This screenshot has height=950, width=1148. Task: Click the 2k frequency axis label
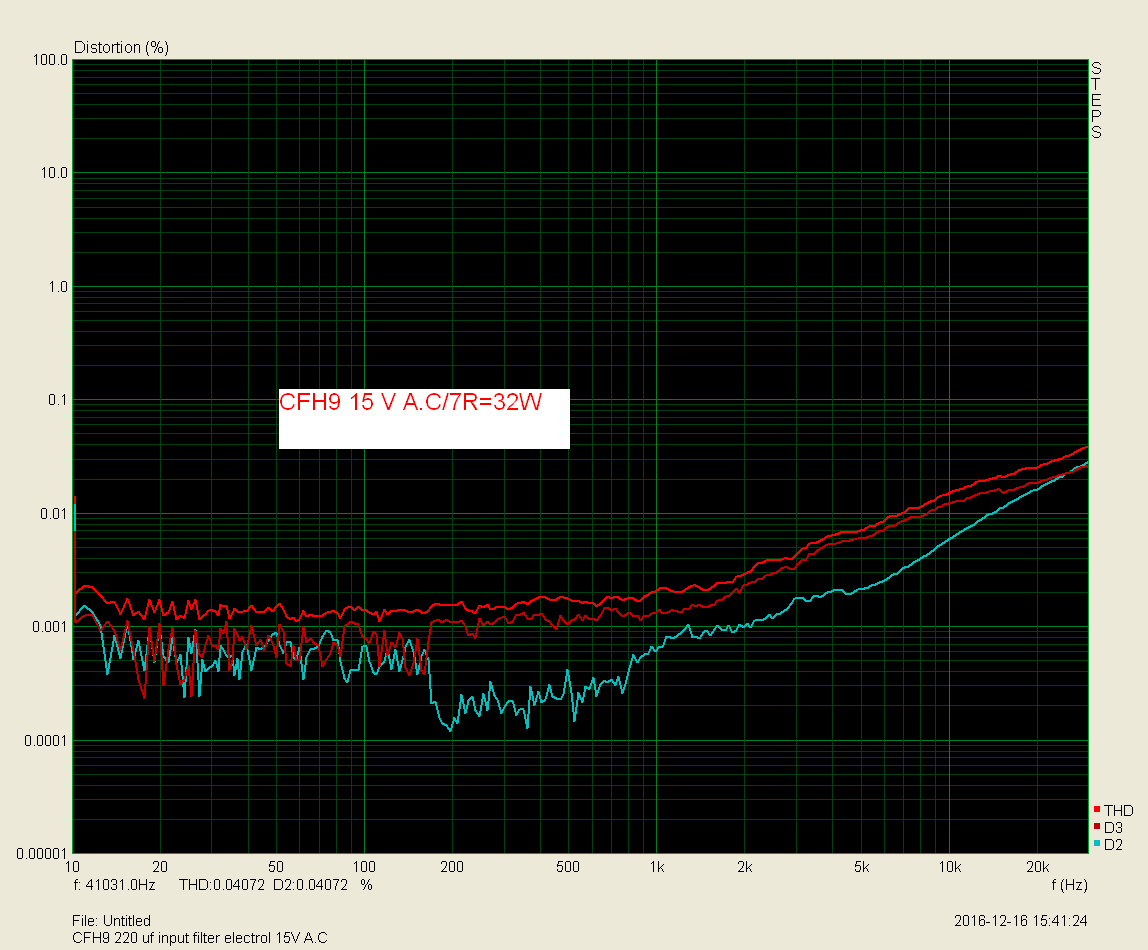745,867
